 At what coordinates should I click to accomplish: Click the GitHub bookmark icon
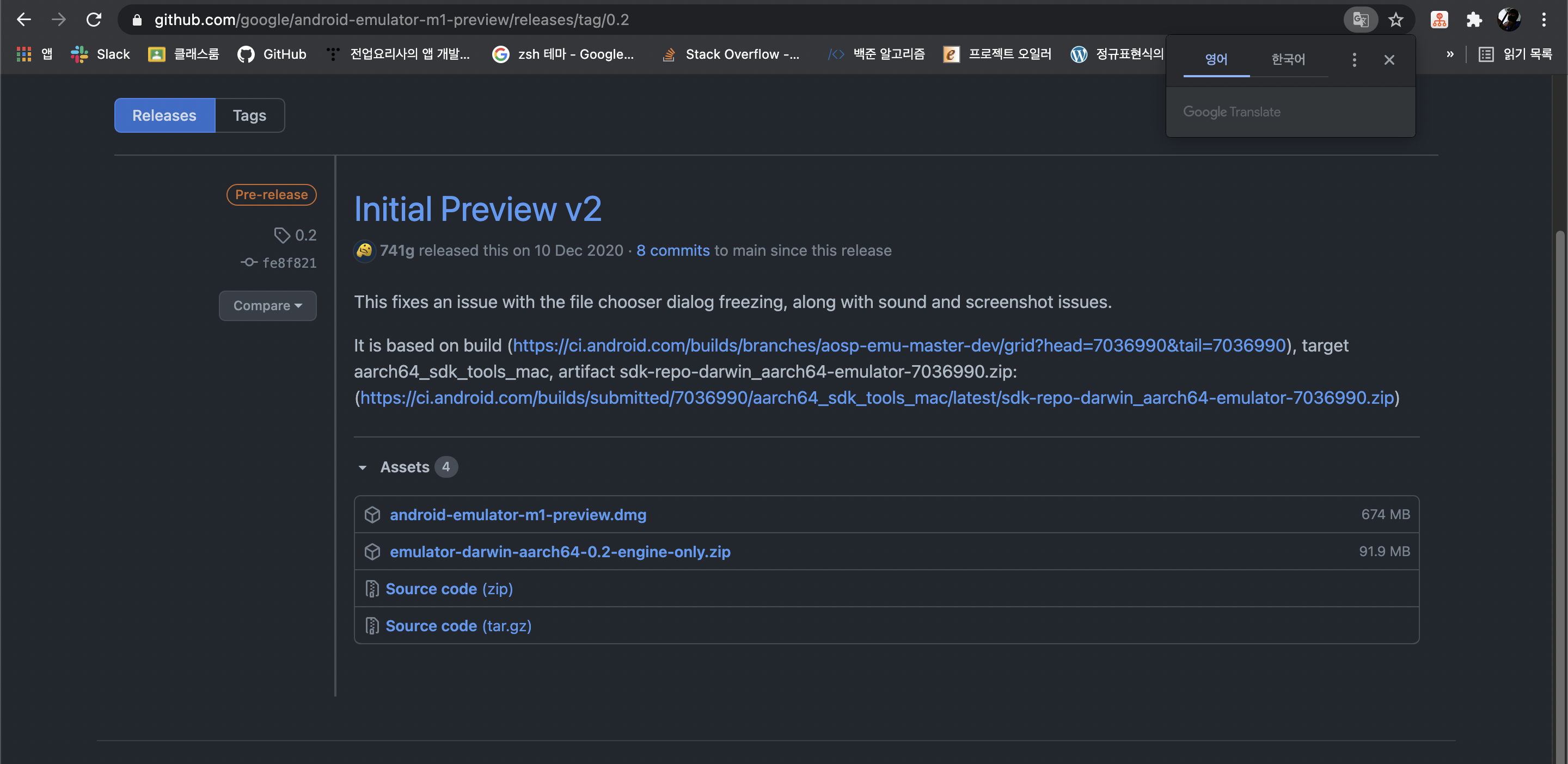click(246, 54)
